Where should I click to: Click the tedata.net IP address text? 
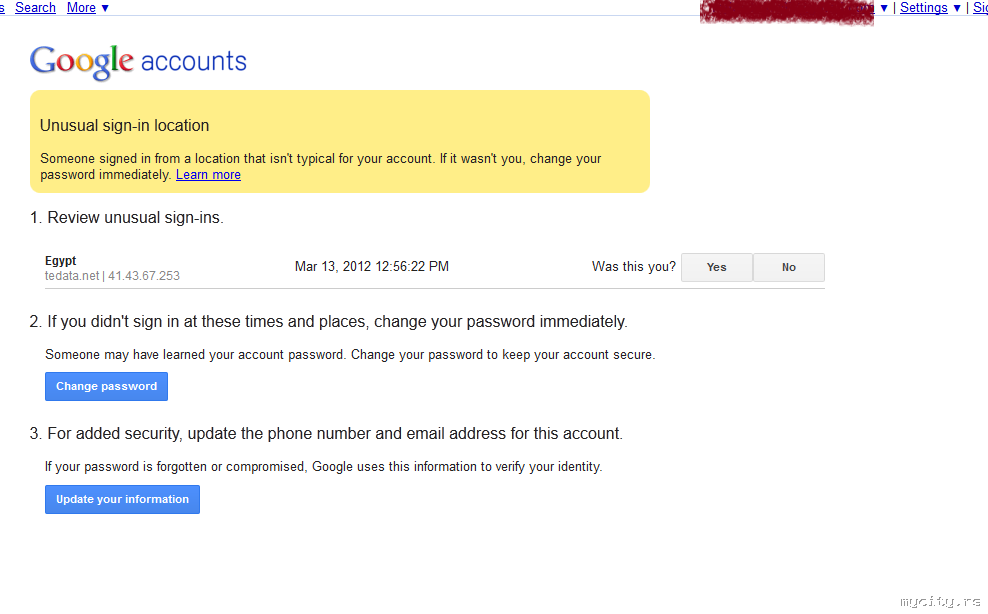(112, 276)
